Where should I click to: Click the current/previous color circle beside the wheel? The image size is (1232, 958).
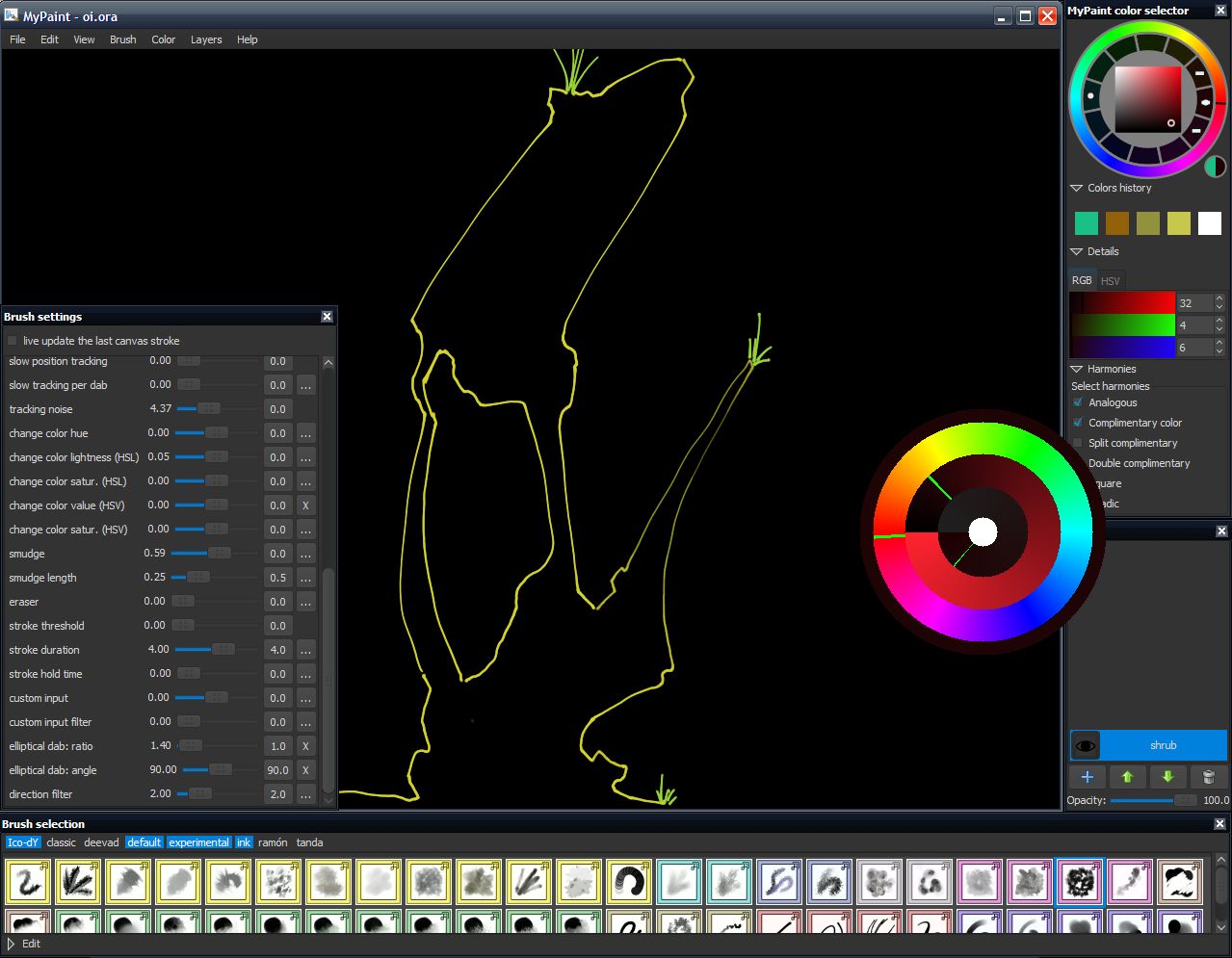pos(1216,167)
